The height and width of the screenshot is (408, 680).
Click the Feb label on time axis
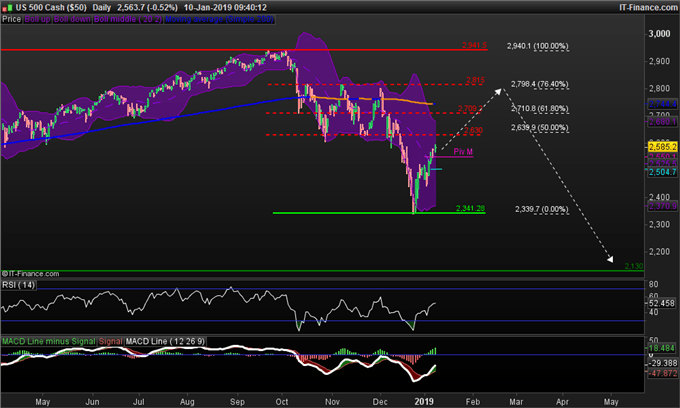coord(473,402)
